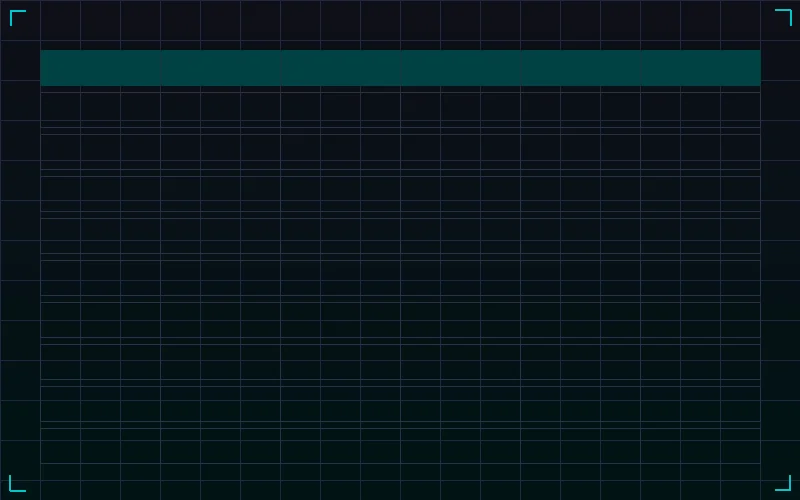Select the last empty row at the bottom
This screenshot has height=500, width=800.
point(400,445)
